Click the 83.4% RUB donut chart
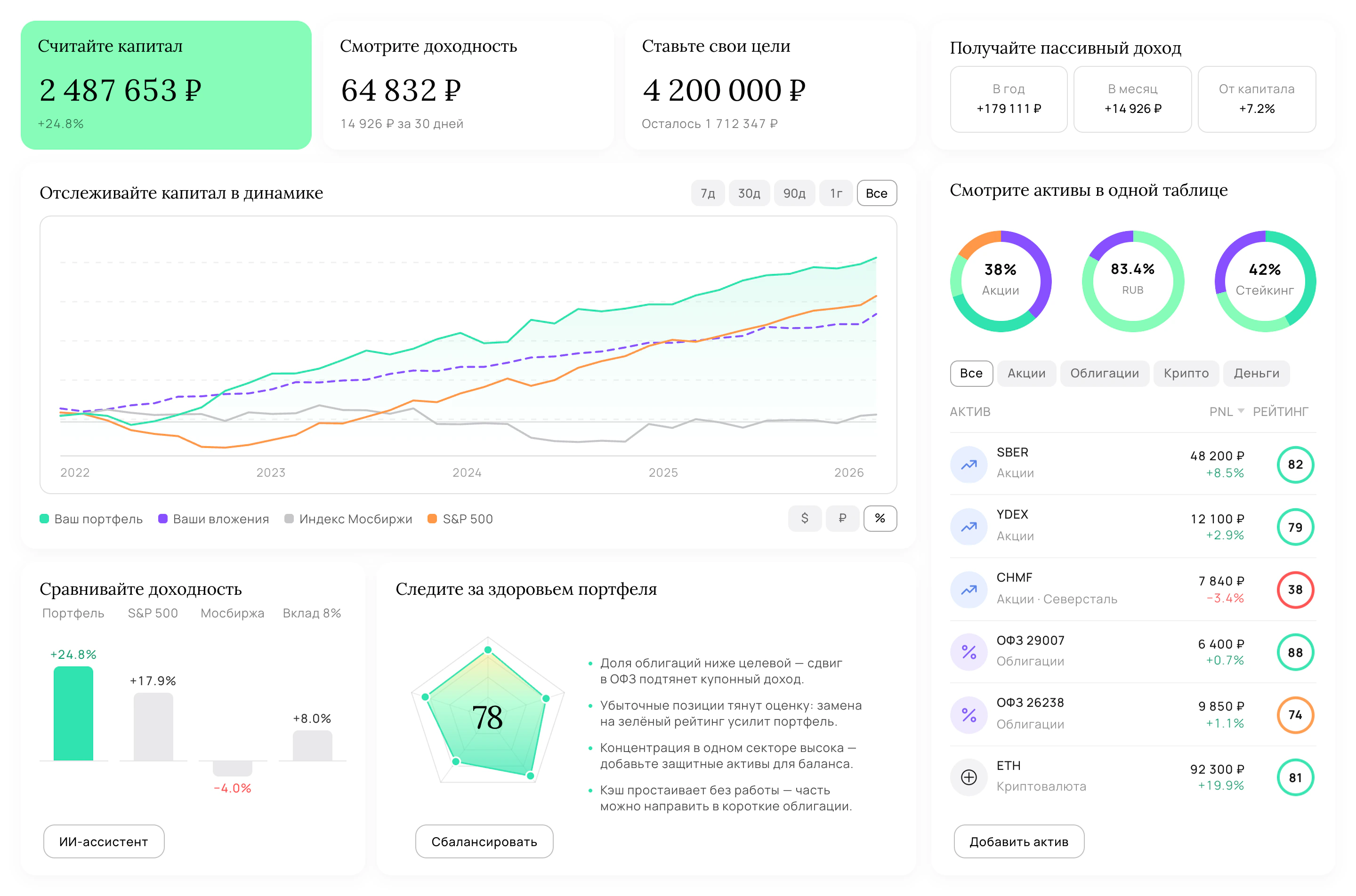 pos(1132,280)
